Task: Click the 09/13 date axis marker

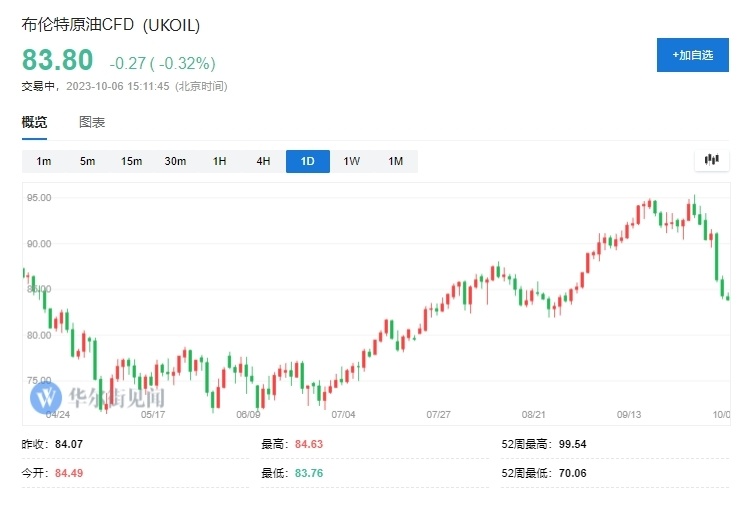Action: pyautogui.click(x=629, y=413)
